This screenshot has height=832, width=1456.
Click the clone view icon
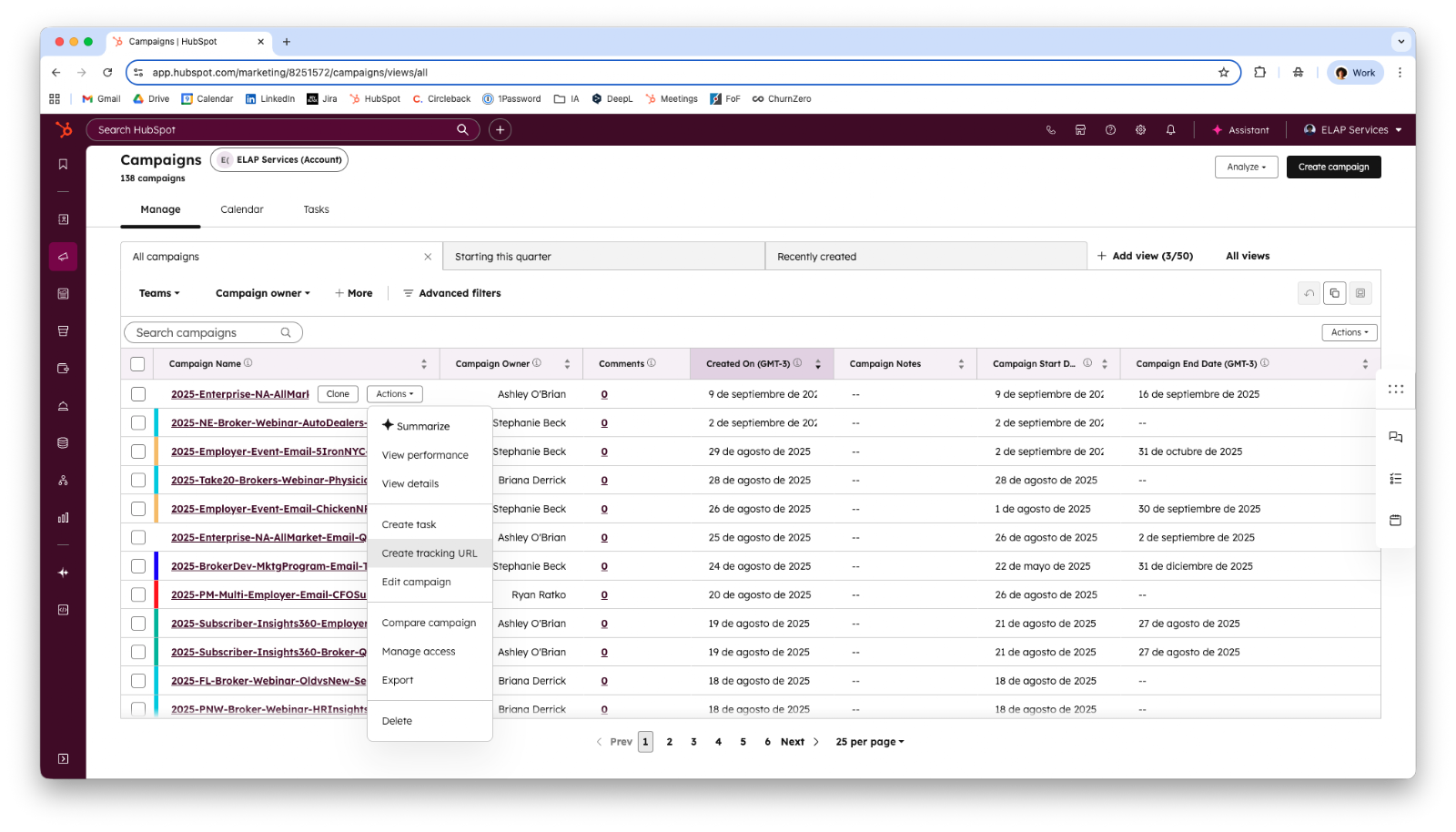point(1335,293)
